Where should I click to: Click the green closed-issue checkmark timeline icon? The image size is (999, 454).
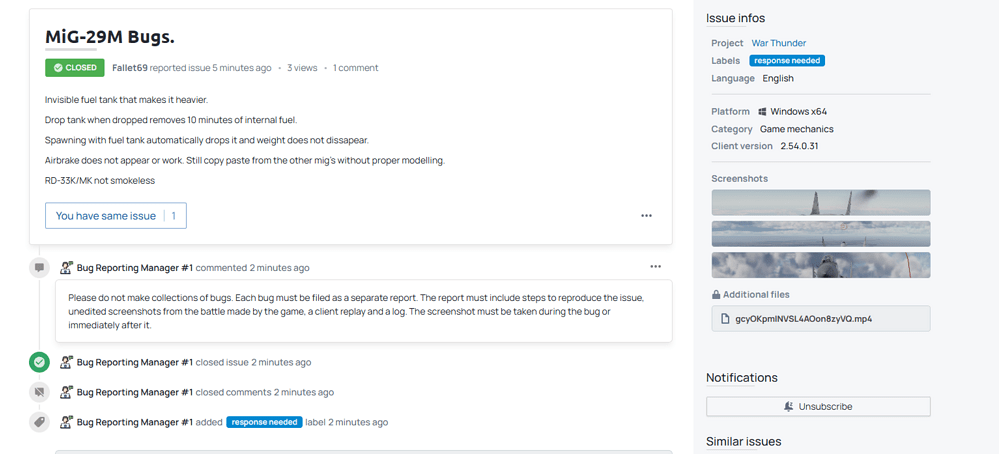[x=39, y=362]
